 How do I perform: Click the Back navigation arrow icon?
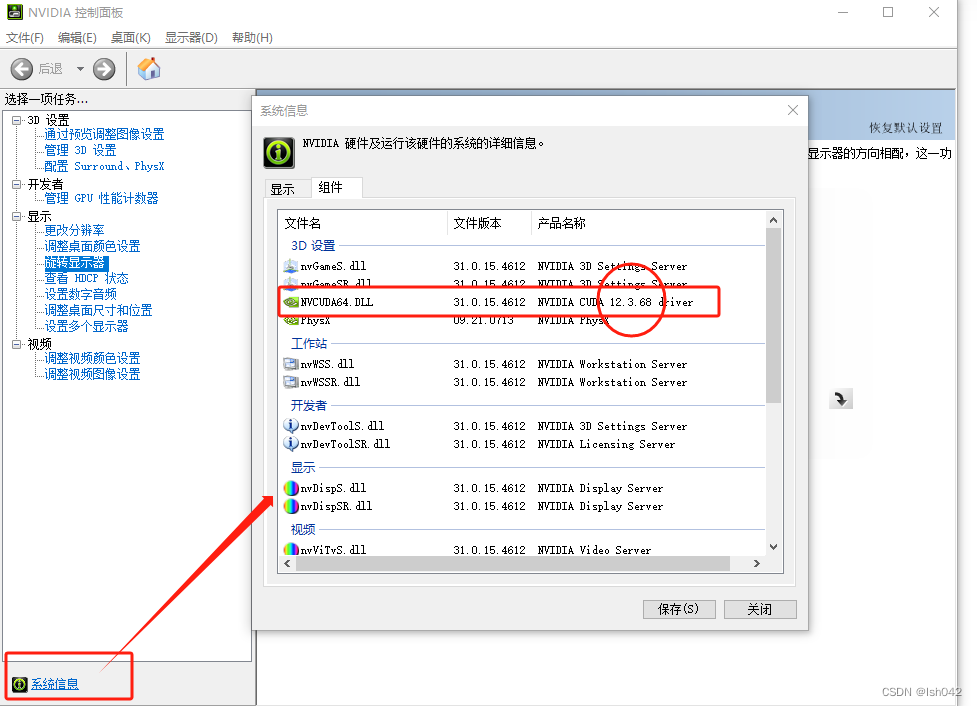coord(22,69)
